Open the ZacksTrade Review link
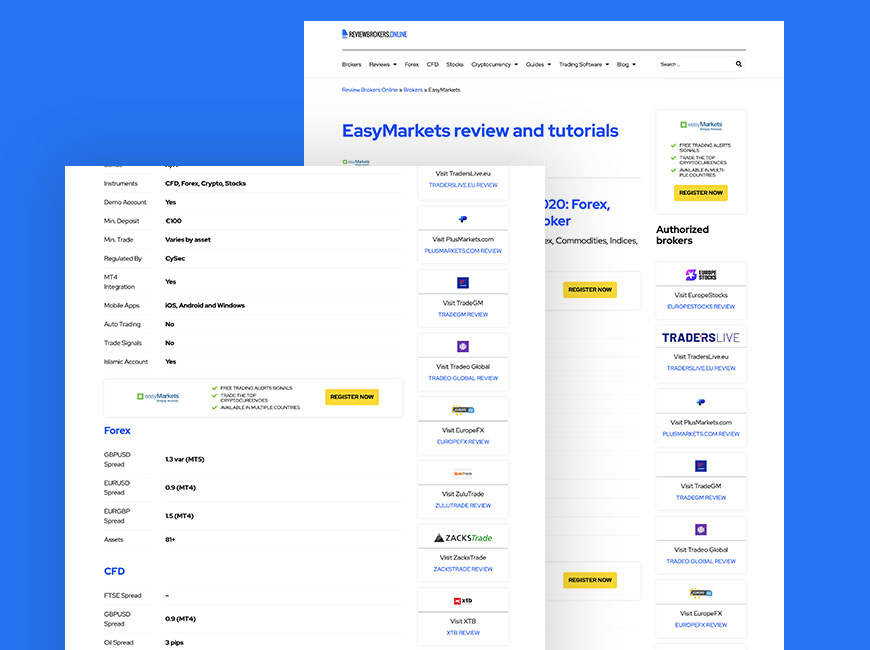 (463, 569)
